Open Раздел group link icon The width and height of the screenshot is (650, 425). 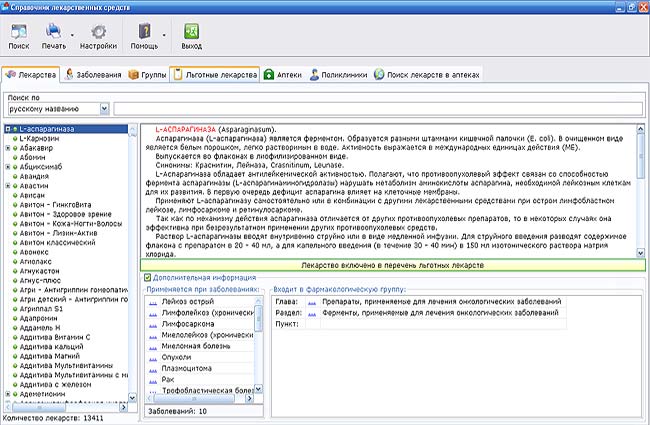pyautogui.click(x=312, y=313)
